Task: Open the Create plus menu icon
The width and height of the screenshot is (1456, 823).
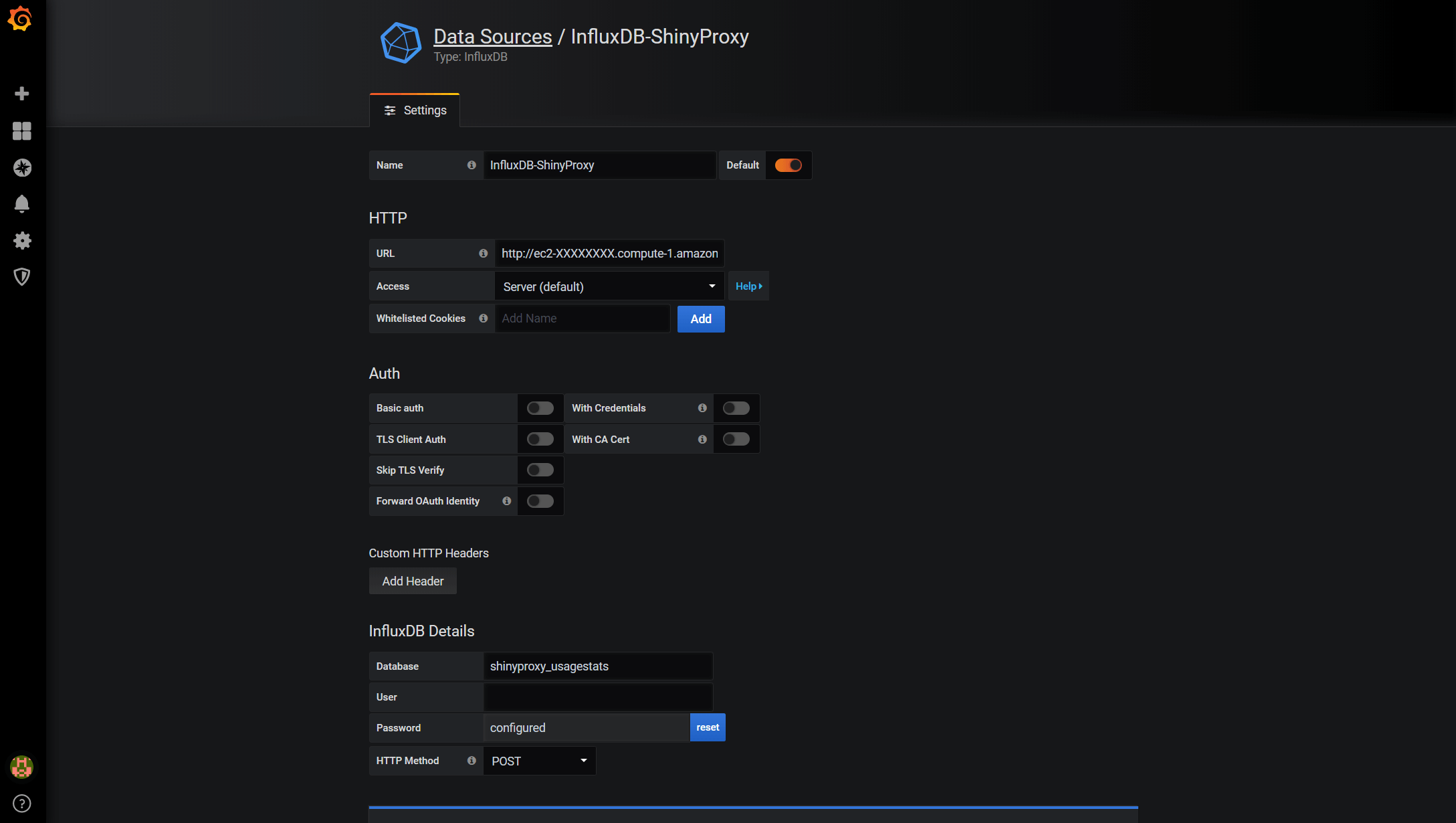Action: (22, 94)
